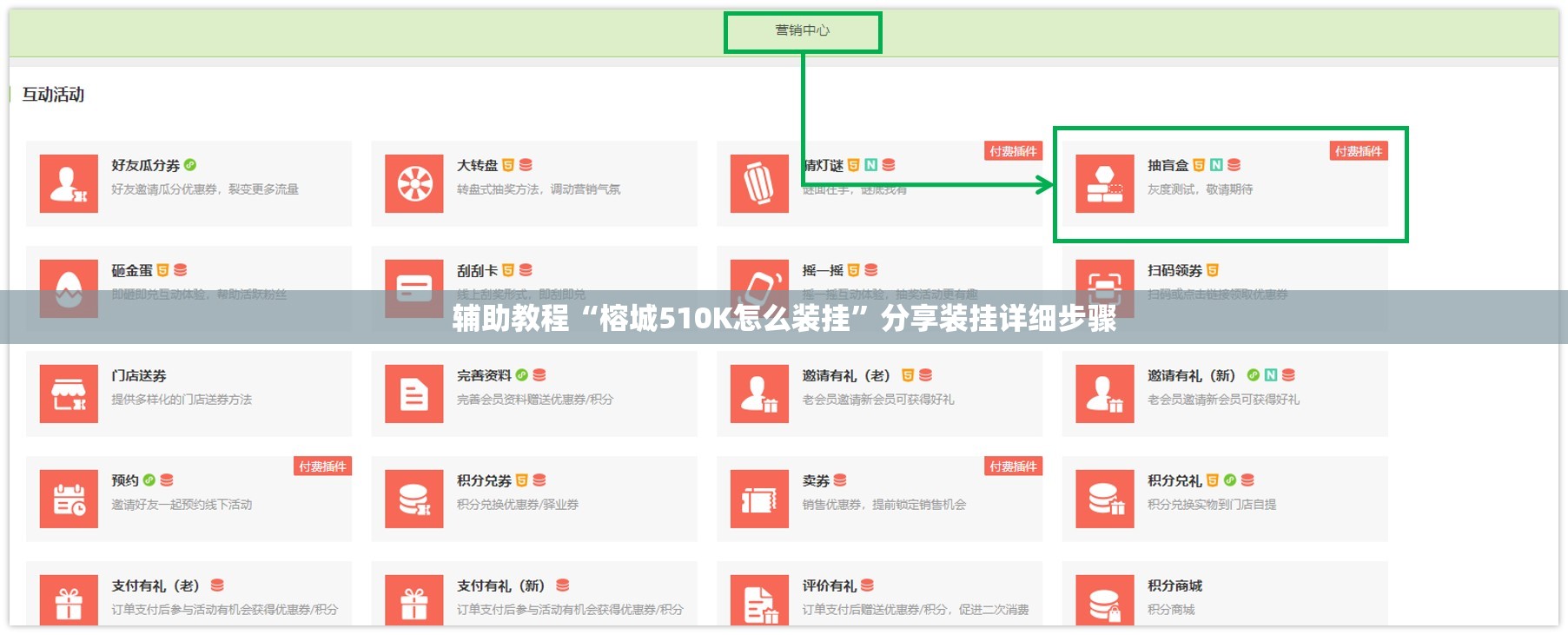Open the 抽盲盒 activity title
This screenshot has height=635, width=1568.
[x=1168, y=165]
